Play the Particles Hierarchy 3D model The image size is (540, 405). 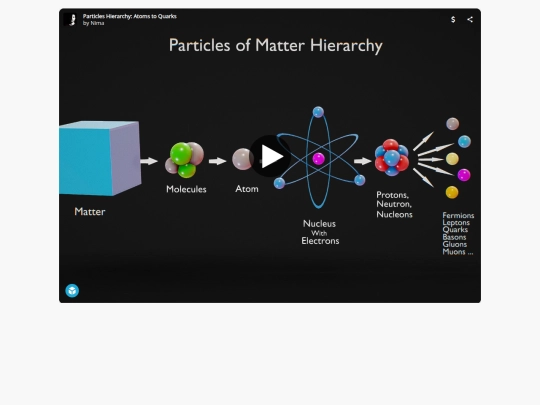click(270, 156)
